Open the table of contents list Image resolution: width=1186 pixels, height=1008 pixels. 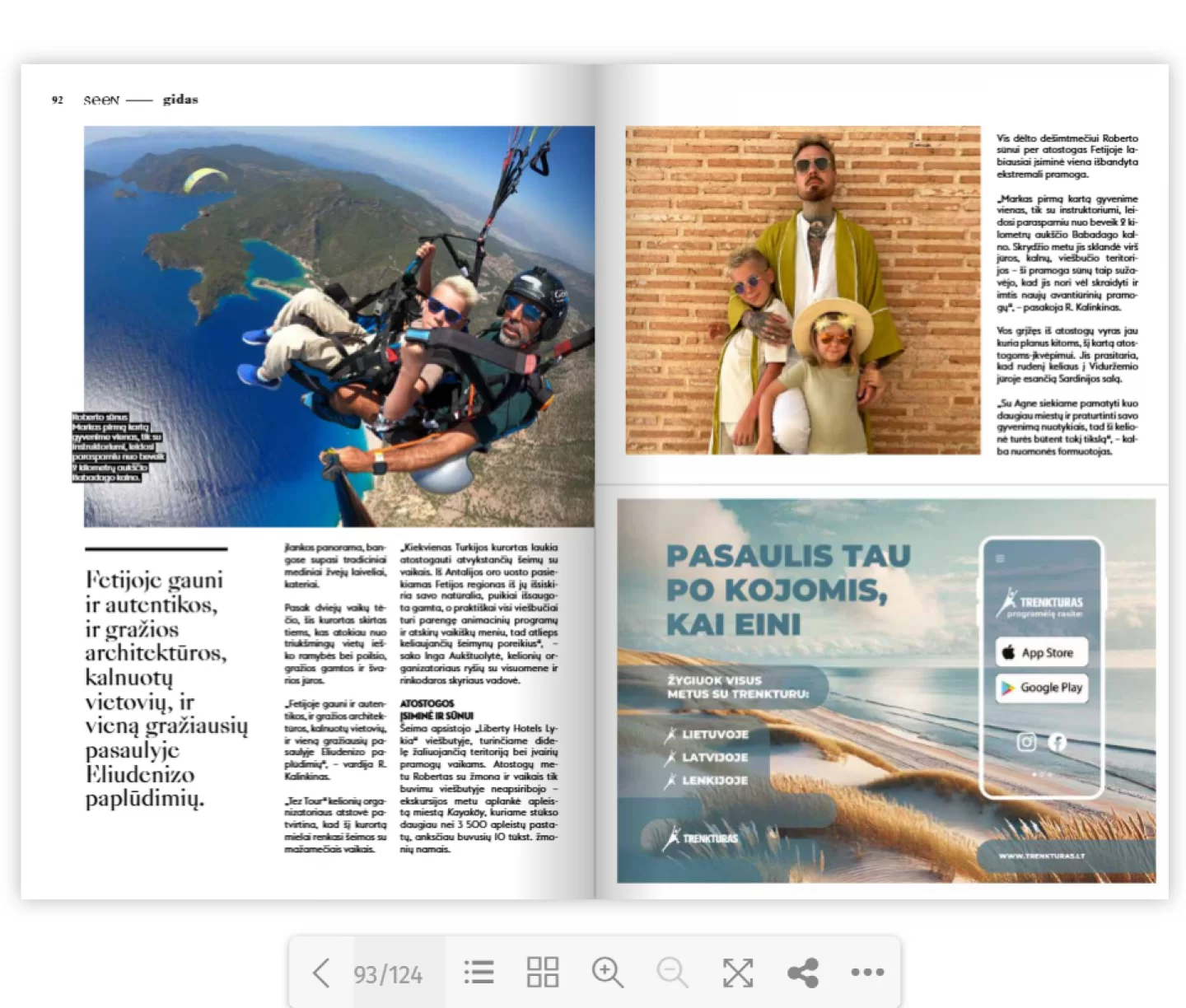tap(479, 973)
